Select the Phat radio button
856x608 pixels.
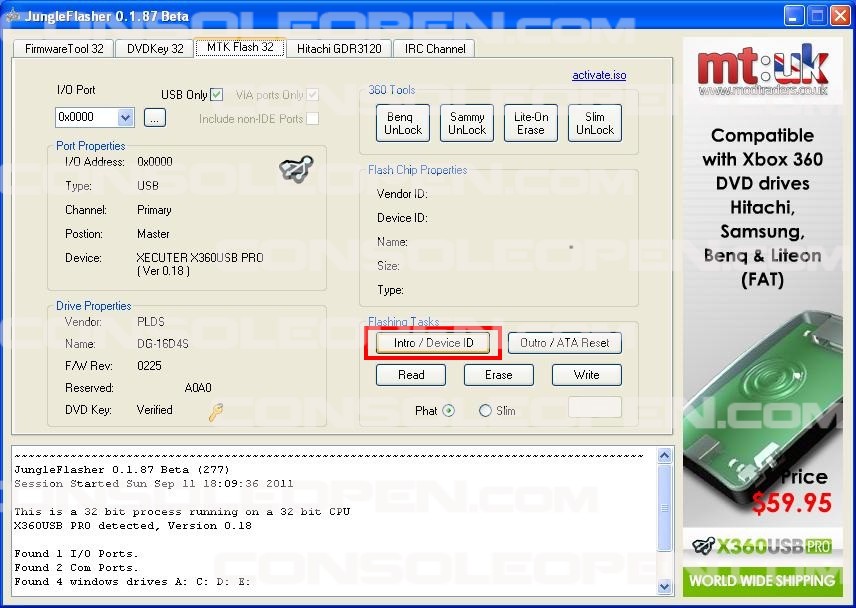pyautogui.click(x=448, y=410)
